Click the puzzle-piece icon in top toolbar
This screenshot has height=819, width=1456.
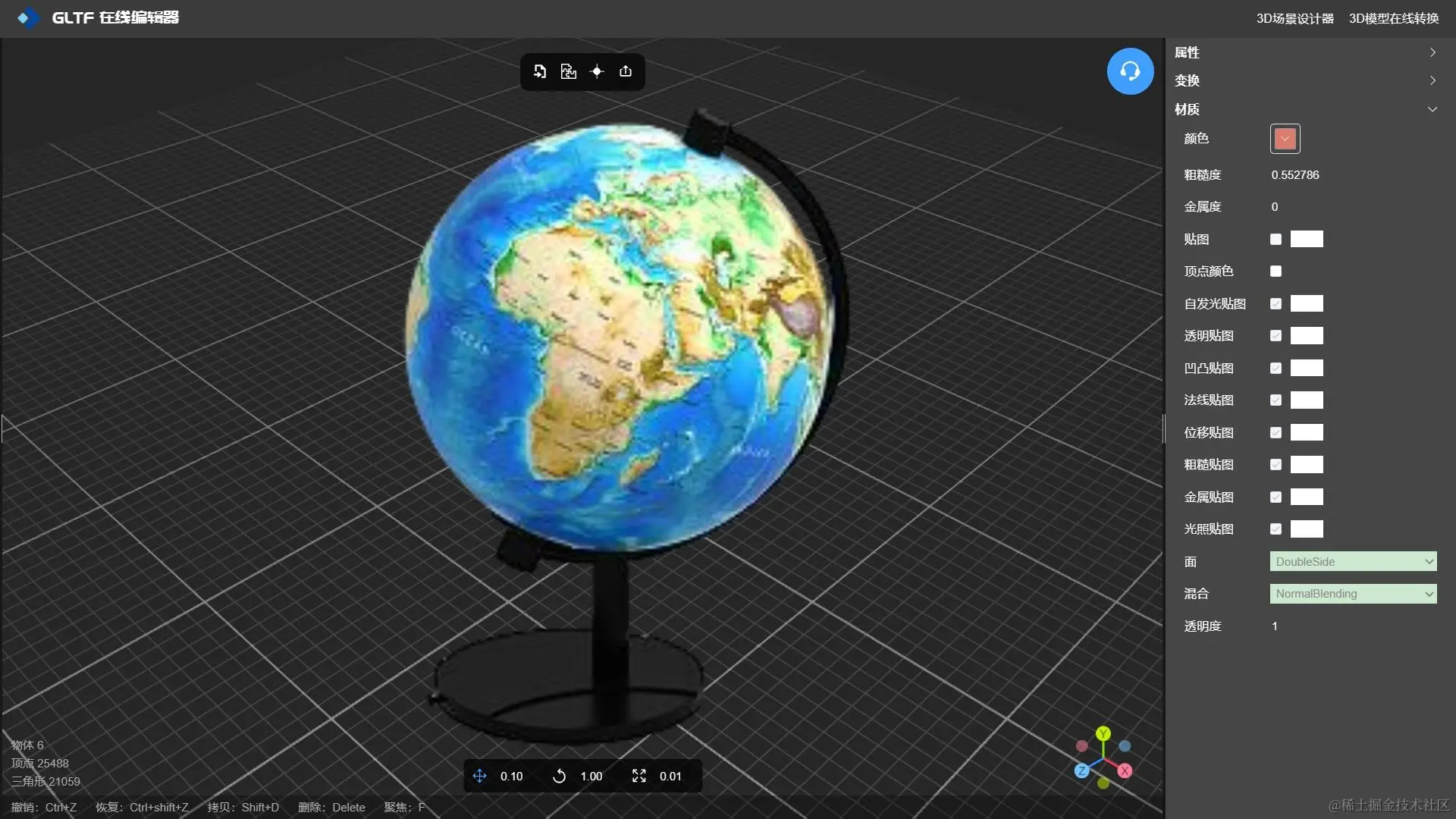click(x=568, y=71)
